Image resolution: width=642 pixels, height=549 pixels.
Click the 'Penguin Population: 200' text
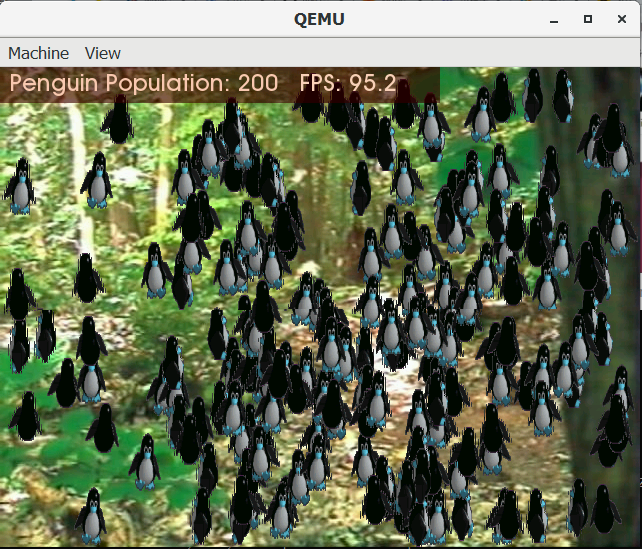(144, 84)
